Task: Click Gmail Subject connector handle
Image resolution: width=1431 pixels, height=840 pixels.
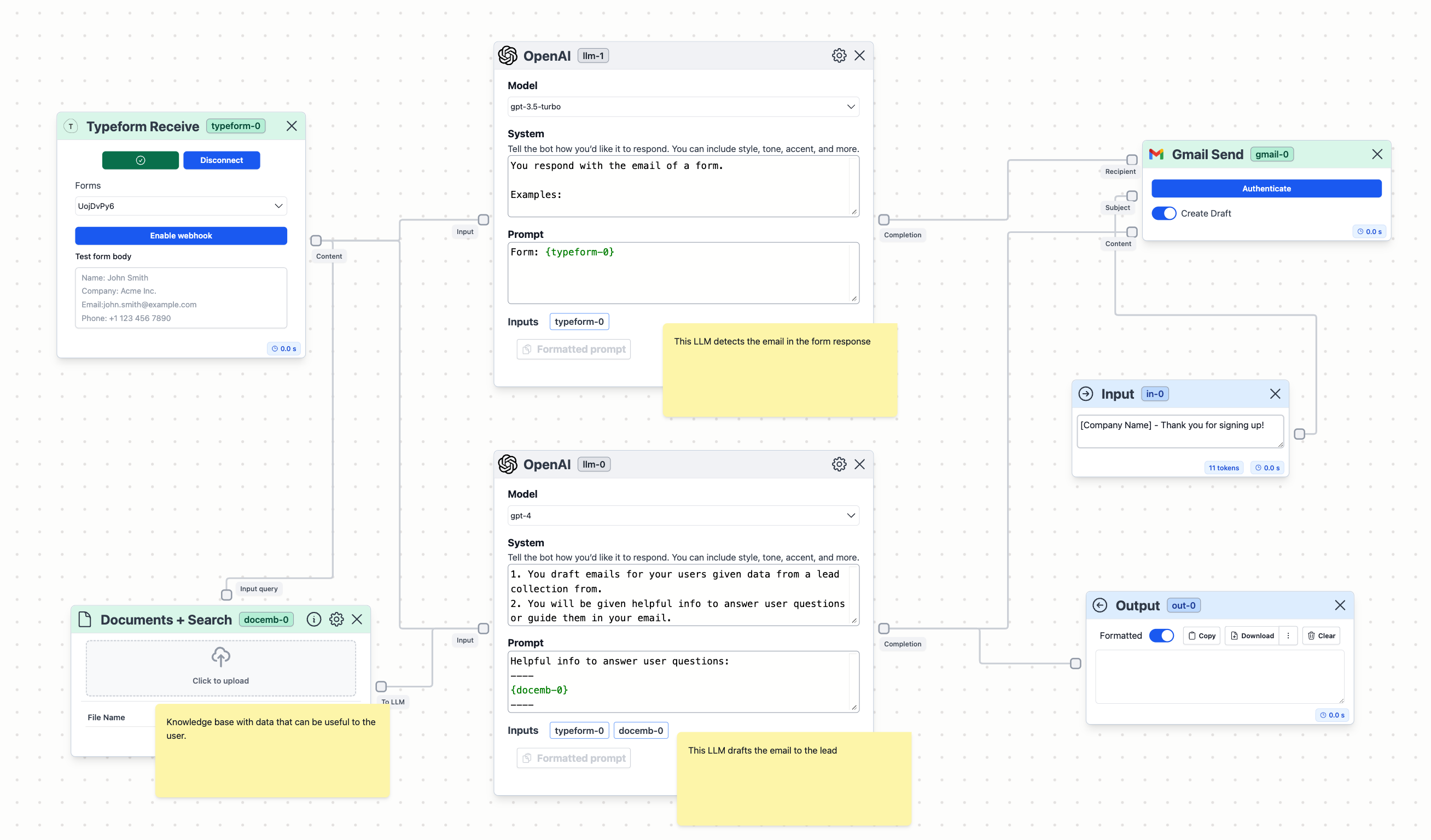Action: 1132,196
